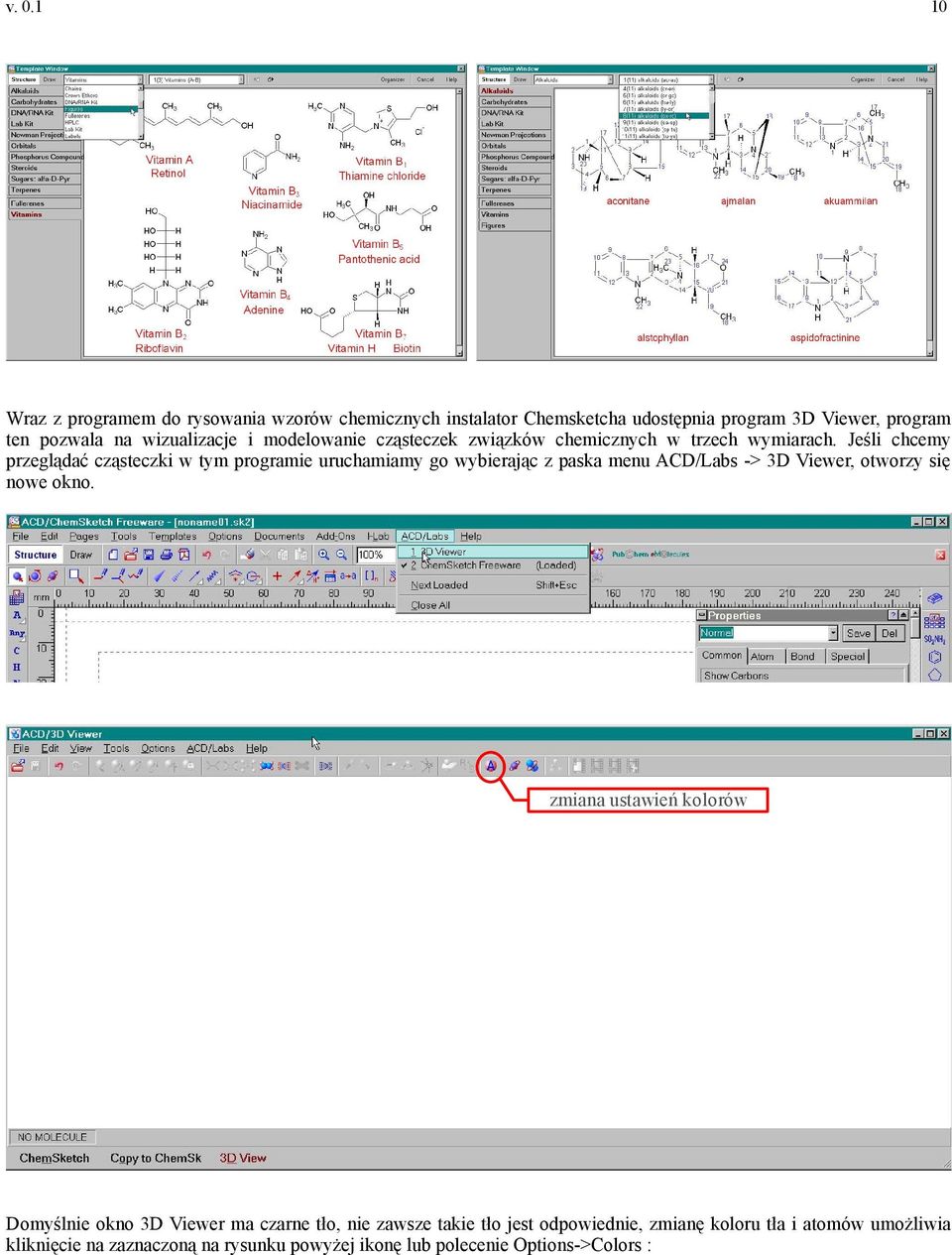Click the Save disk icon in ChemSketch toolbar
952x1255 pixels.
tap(149, 555)
